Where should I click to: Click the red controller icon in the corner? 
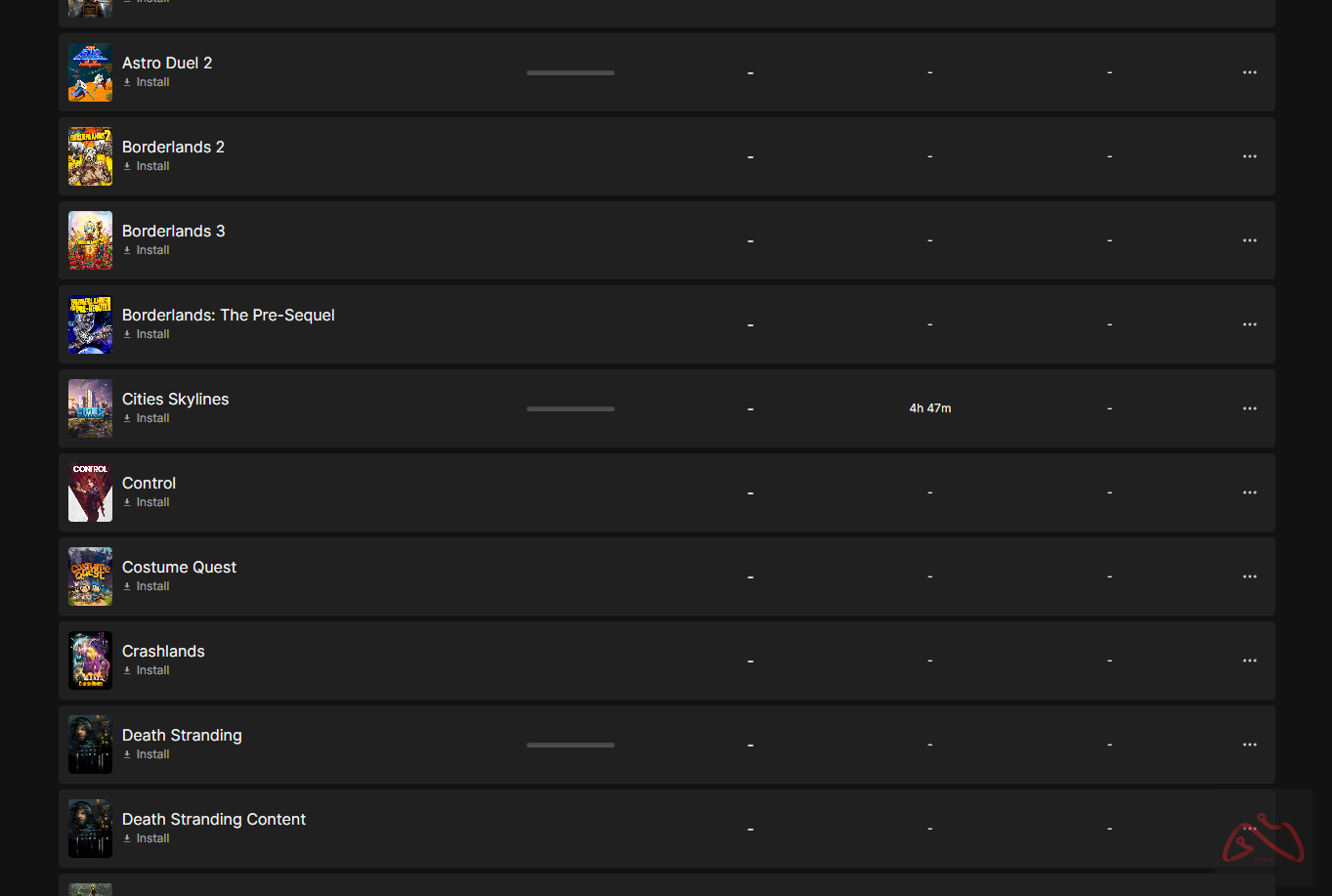click(x=1263, y=838)
